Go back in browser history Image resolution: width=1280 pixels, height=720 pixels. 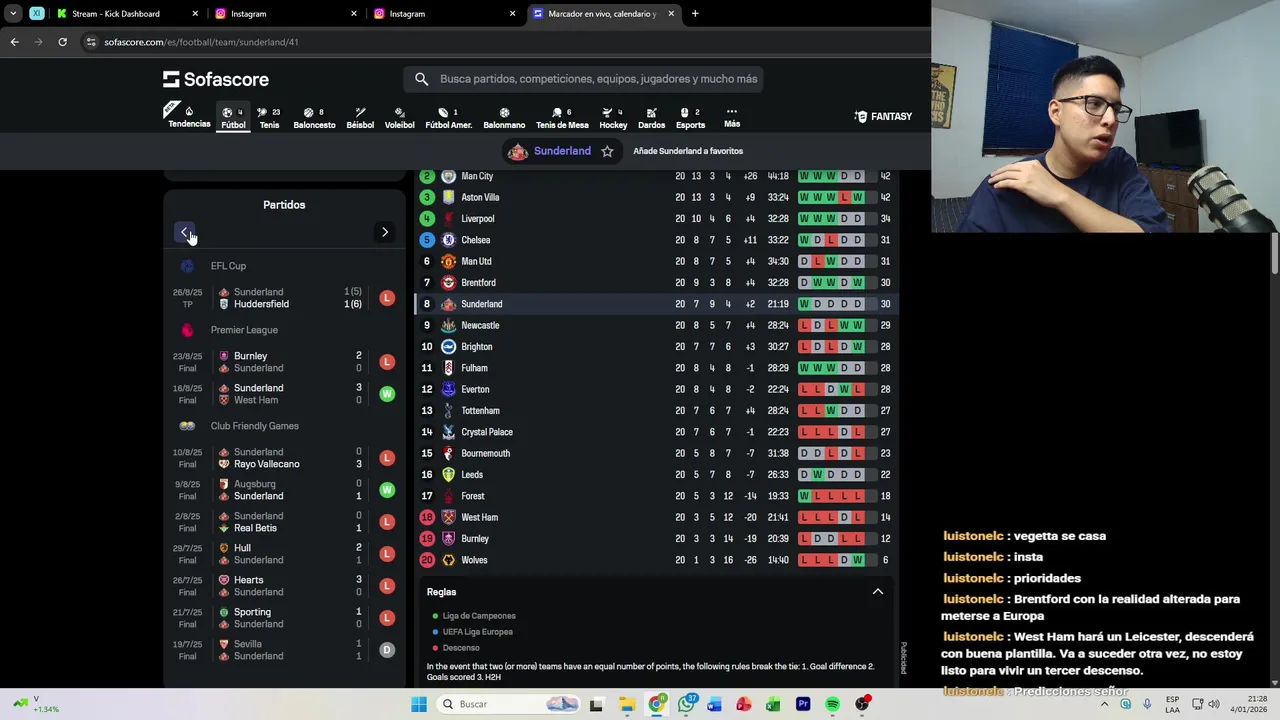click(x=14, y=42)
